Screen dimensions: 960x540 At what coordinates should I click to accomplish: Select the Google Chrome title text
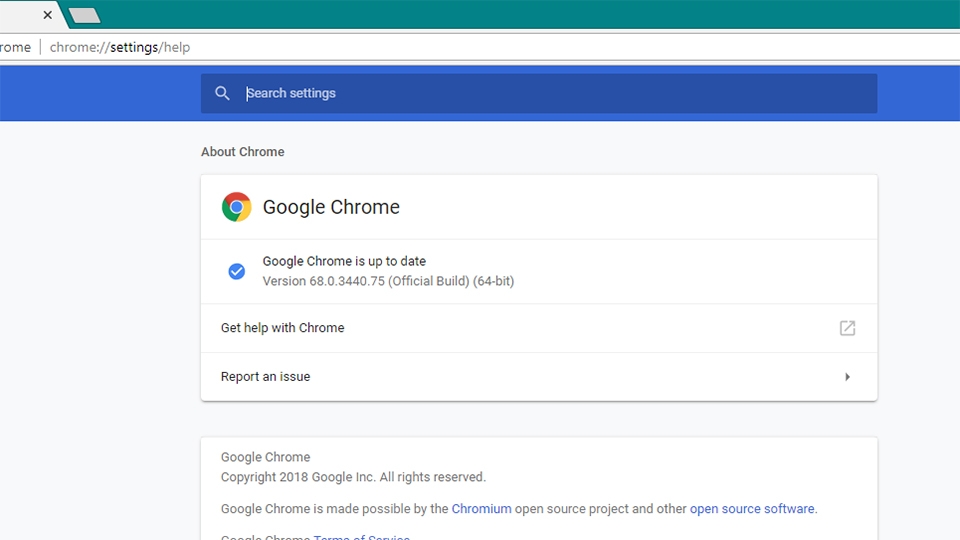(x=331, y=207)
